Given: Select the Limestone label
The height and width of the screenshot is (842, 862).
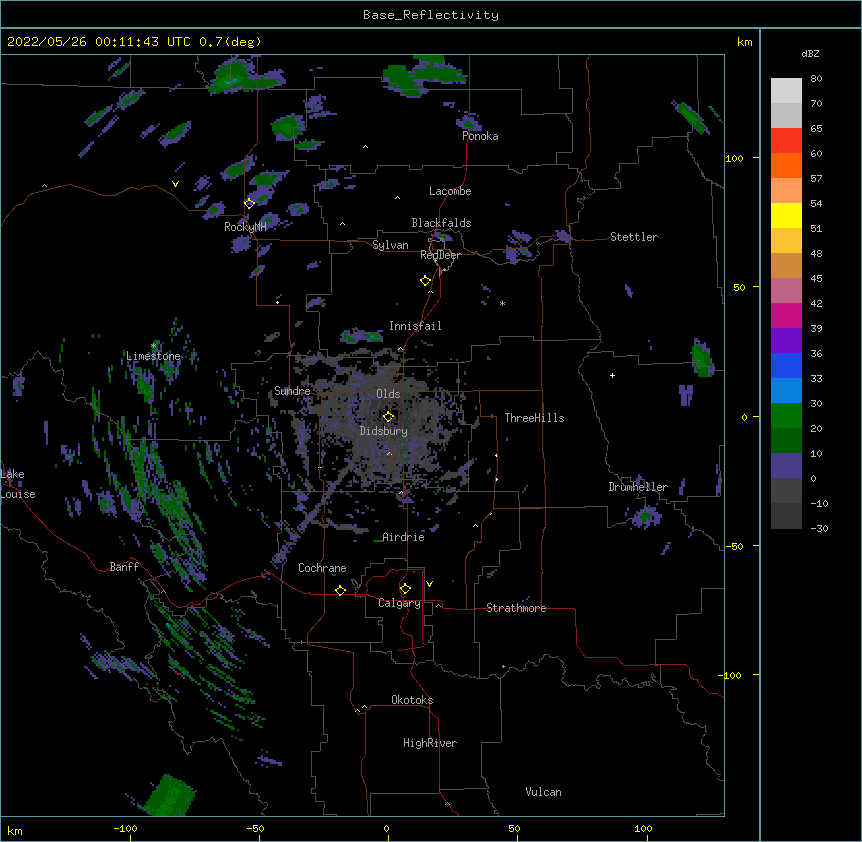Looking at the screenshot, I should [153, 356].
